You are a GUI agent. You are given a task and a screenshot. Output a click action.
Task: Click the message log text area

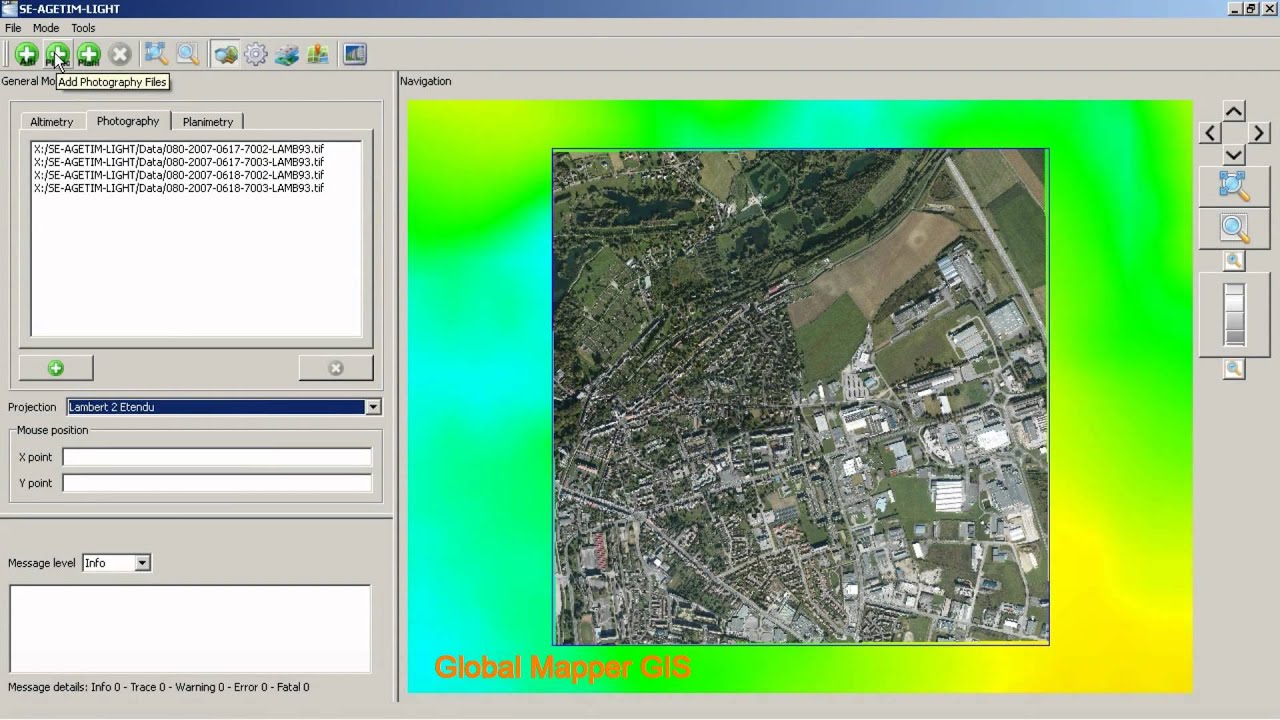coord(190,629)
